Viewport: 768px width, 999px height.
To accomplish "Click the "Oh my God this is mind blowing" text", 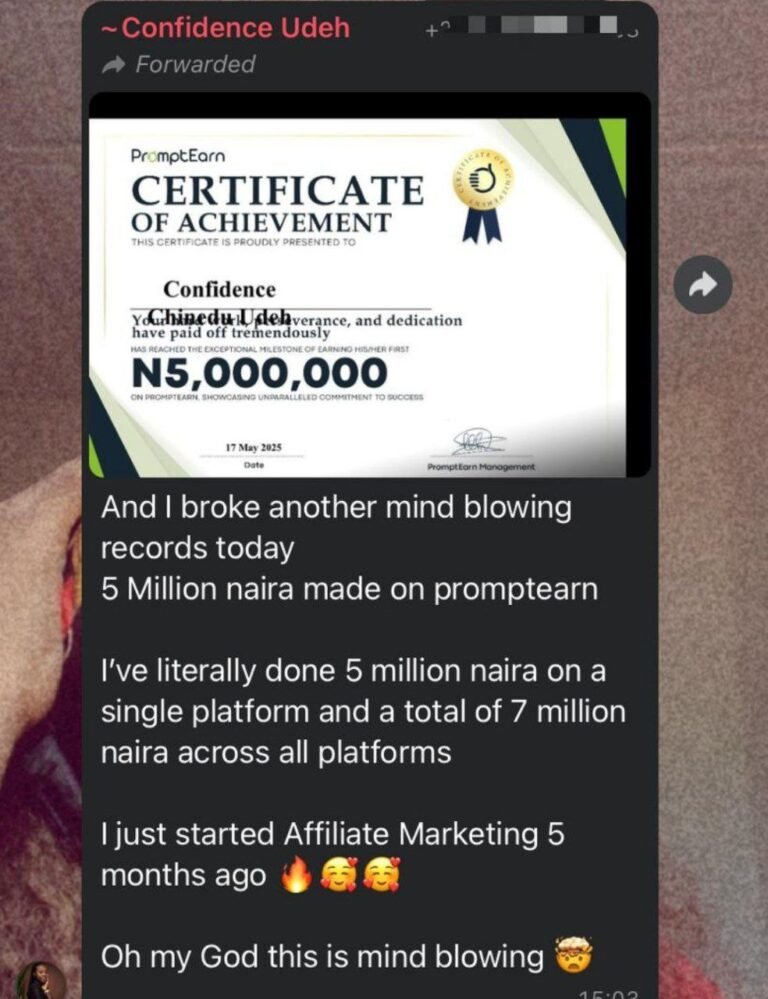I will (x=322, y=956).
